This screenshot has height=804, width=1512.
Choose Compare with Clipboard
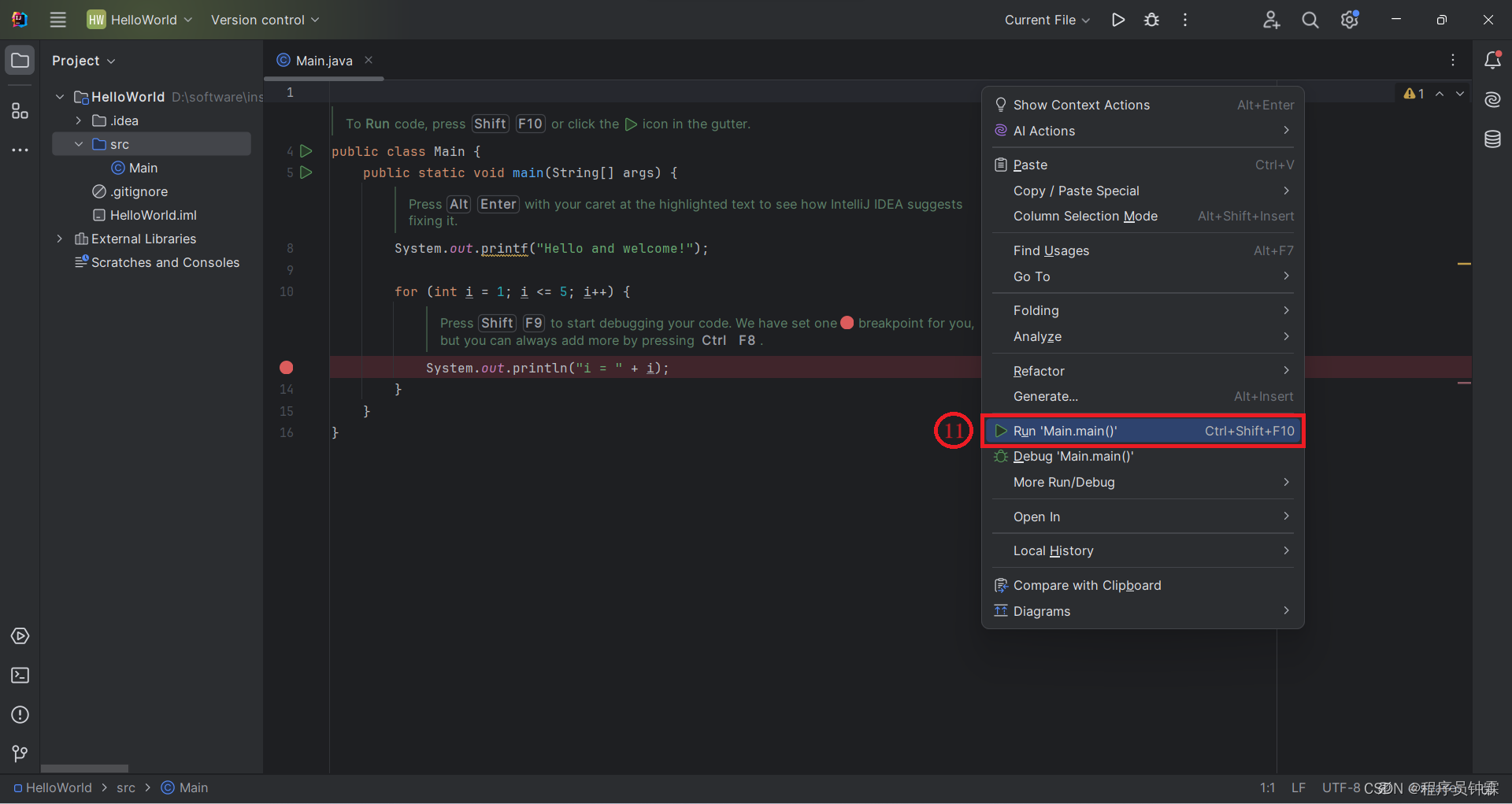tap(1143, 585)
